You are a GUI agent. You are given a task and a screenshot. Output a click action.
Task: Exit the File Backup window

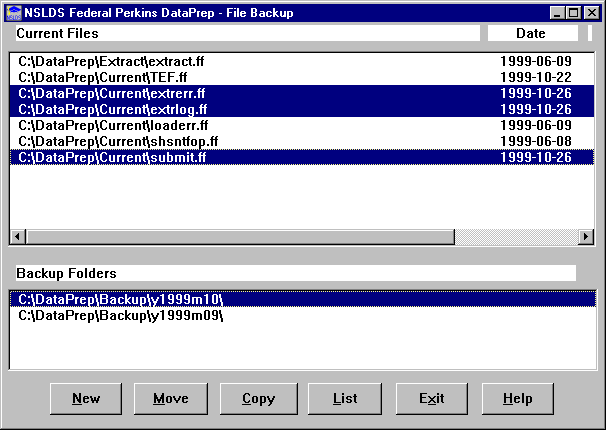(432, 399)
